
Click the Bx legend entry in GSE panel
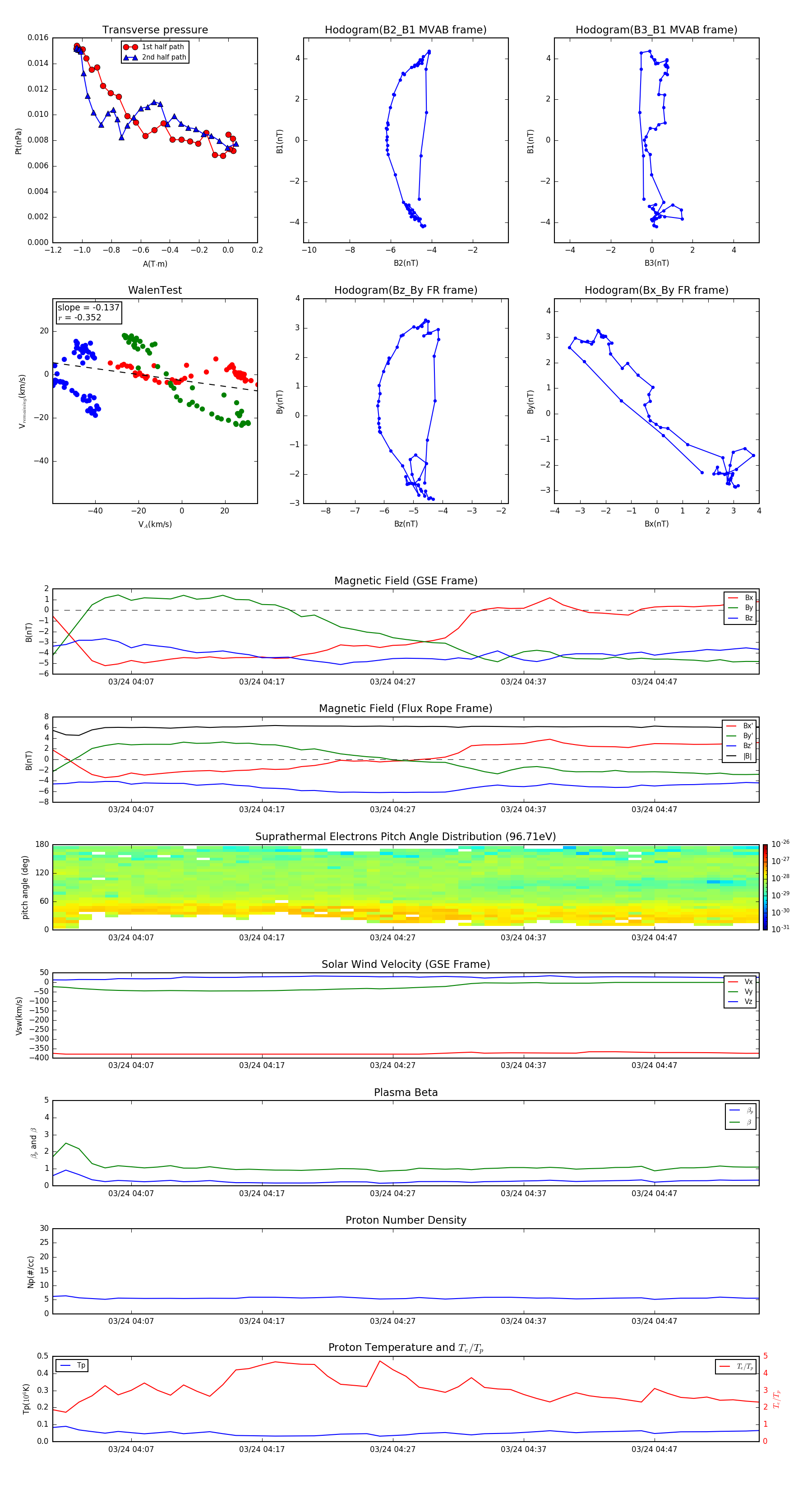coord(740,598)
